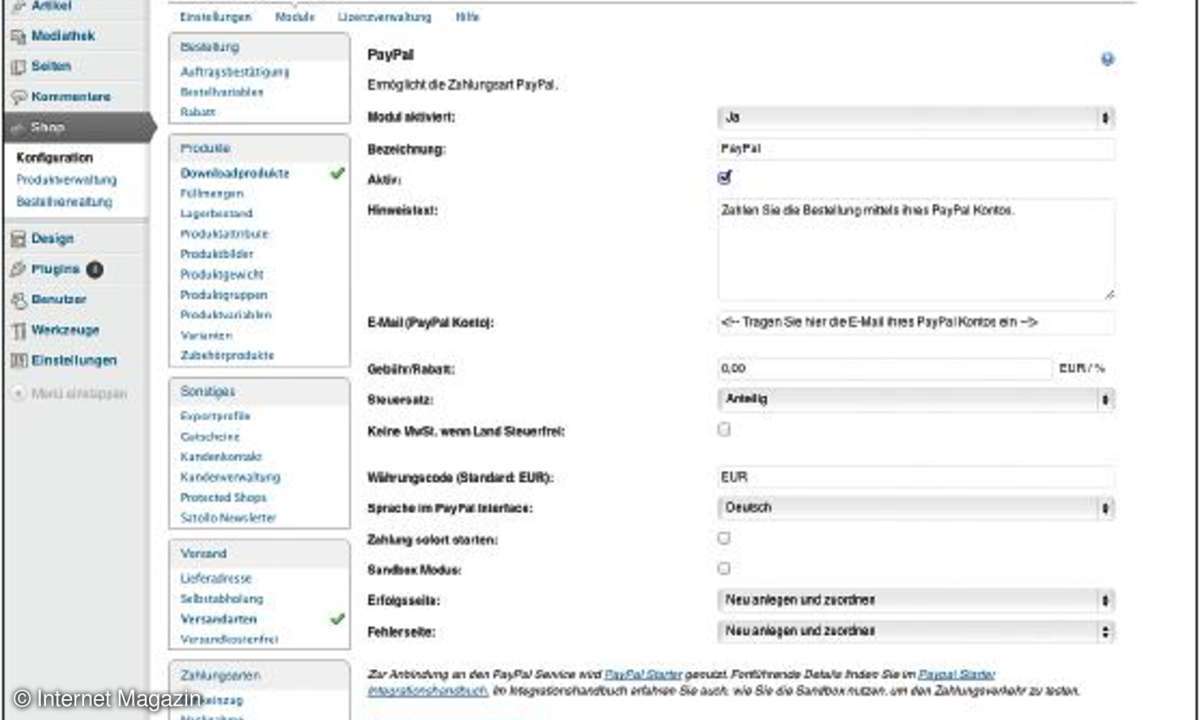1200x720 pixels.
Task: Open Produktverwaltung in the Shop submenu
Action: (x=67, y=180)
